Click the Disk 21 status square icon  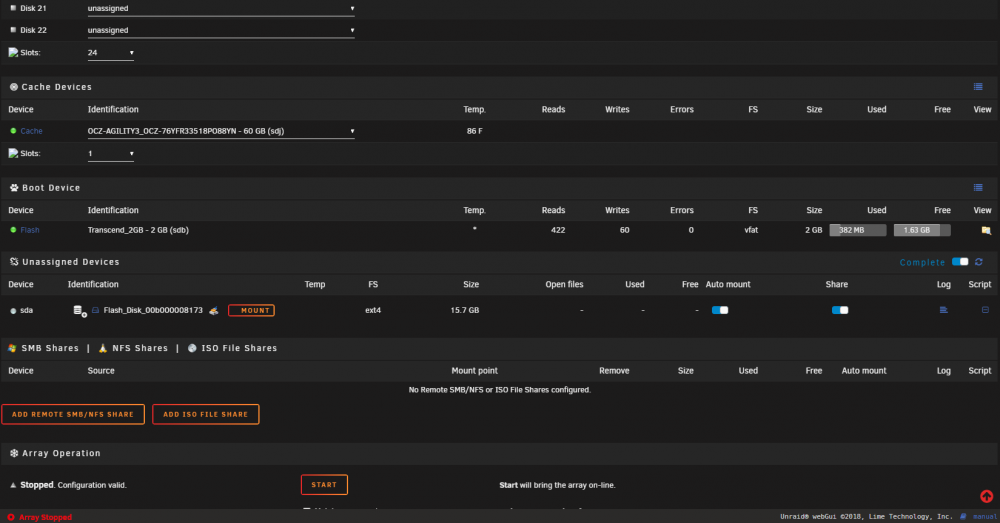pos(13,8)
